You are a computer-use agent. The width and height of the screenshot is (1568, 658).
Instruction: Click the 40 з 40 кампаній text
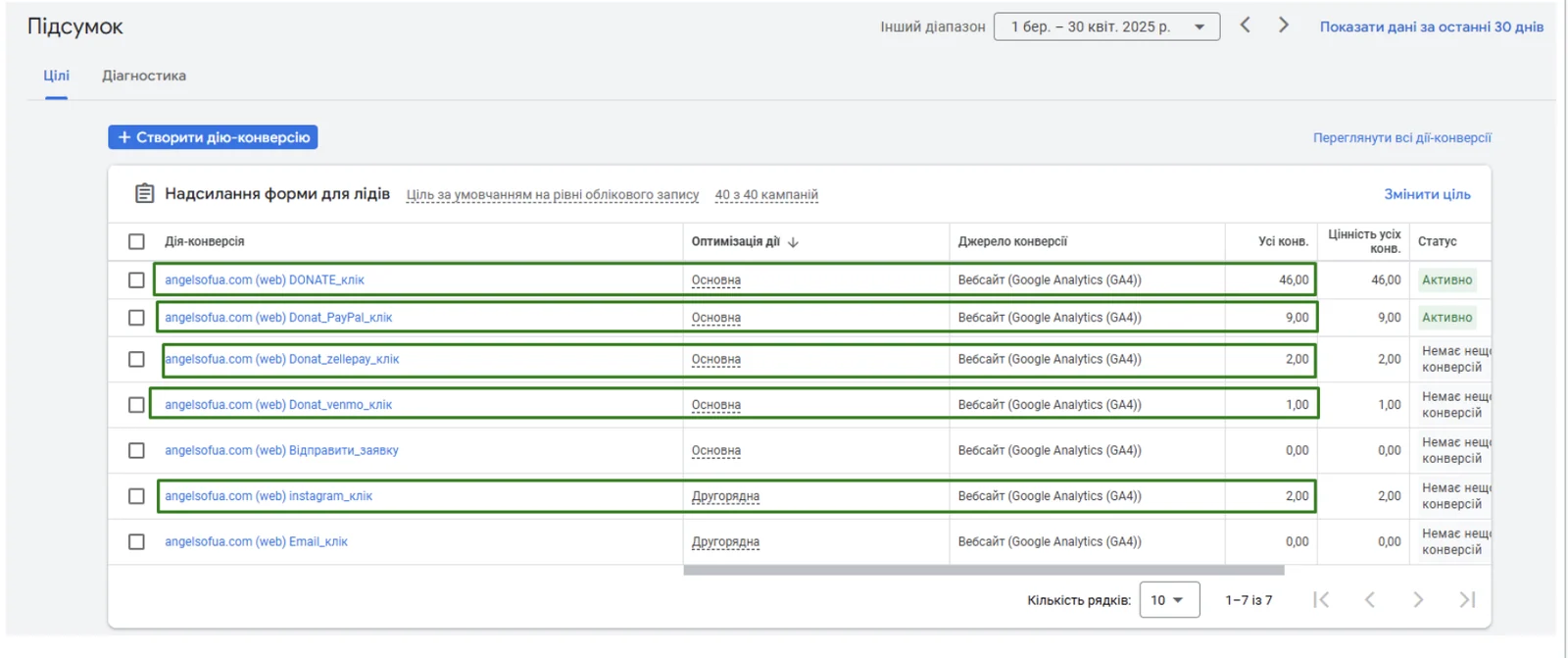point(766,194)
